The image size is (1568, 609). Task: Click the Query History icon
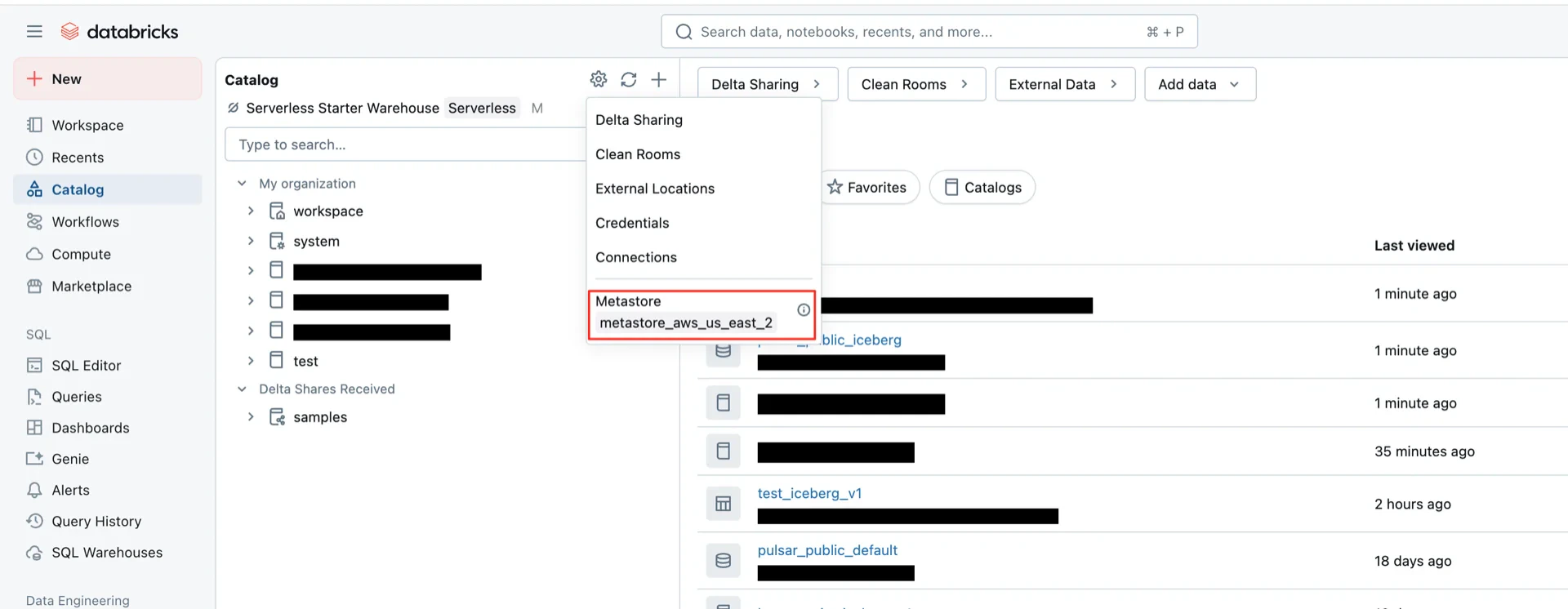(x=34, y=521)
